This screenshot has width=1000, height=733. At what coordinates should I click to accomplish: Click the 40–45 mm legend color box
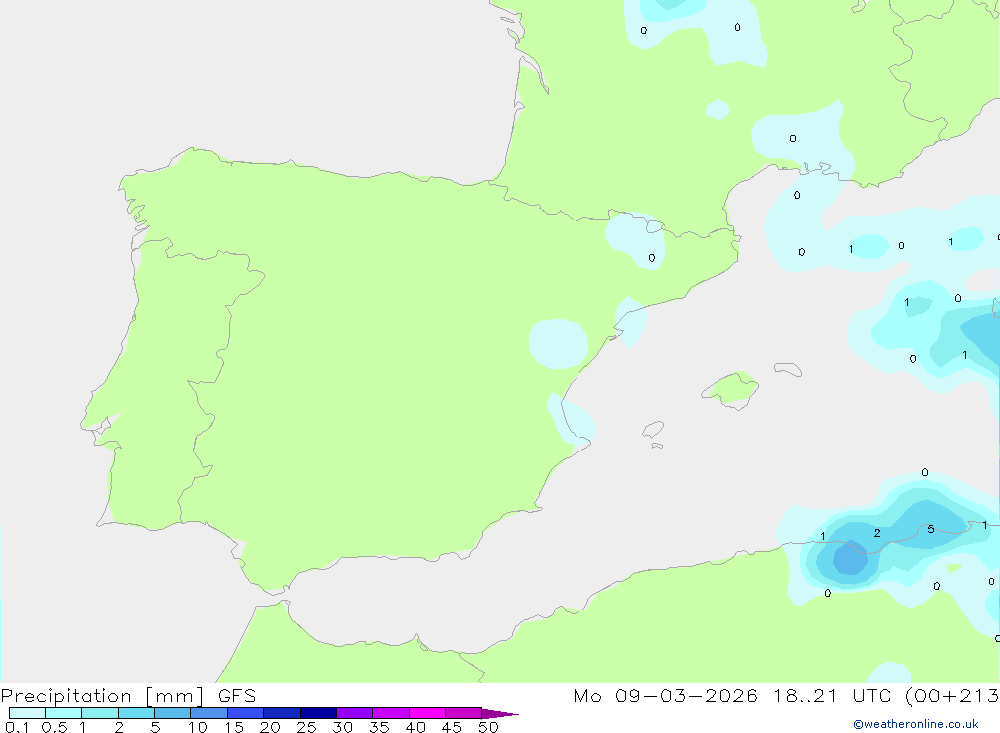click(x=427, y=713)
